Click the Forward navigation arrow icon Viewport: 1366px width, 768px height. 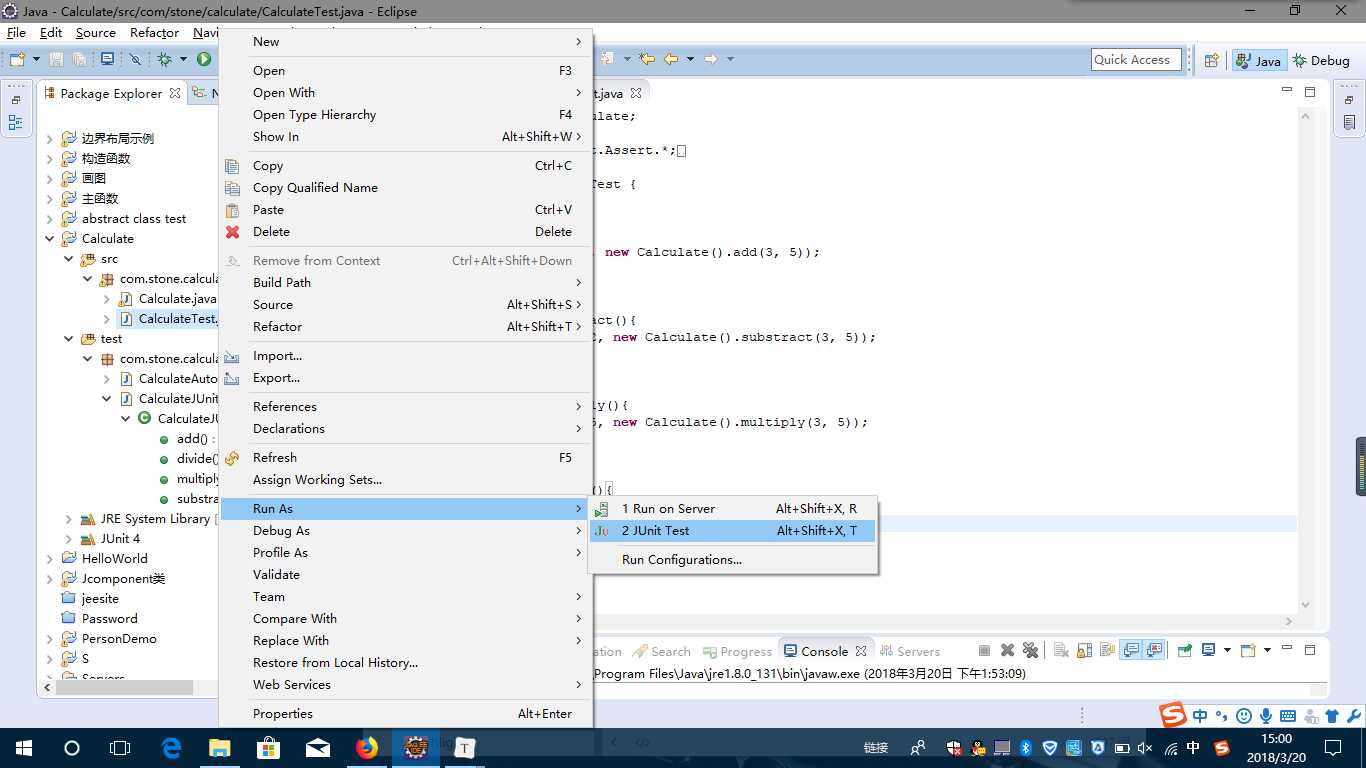click(x=710, y=60)
